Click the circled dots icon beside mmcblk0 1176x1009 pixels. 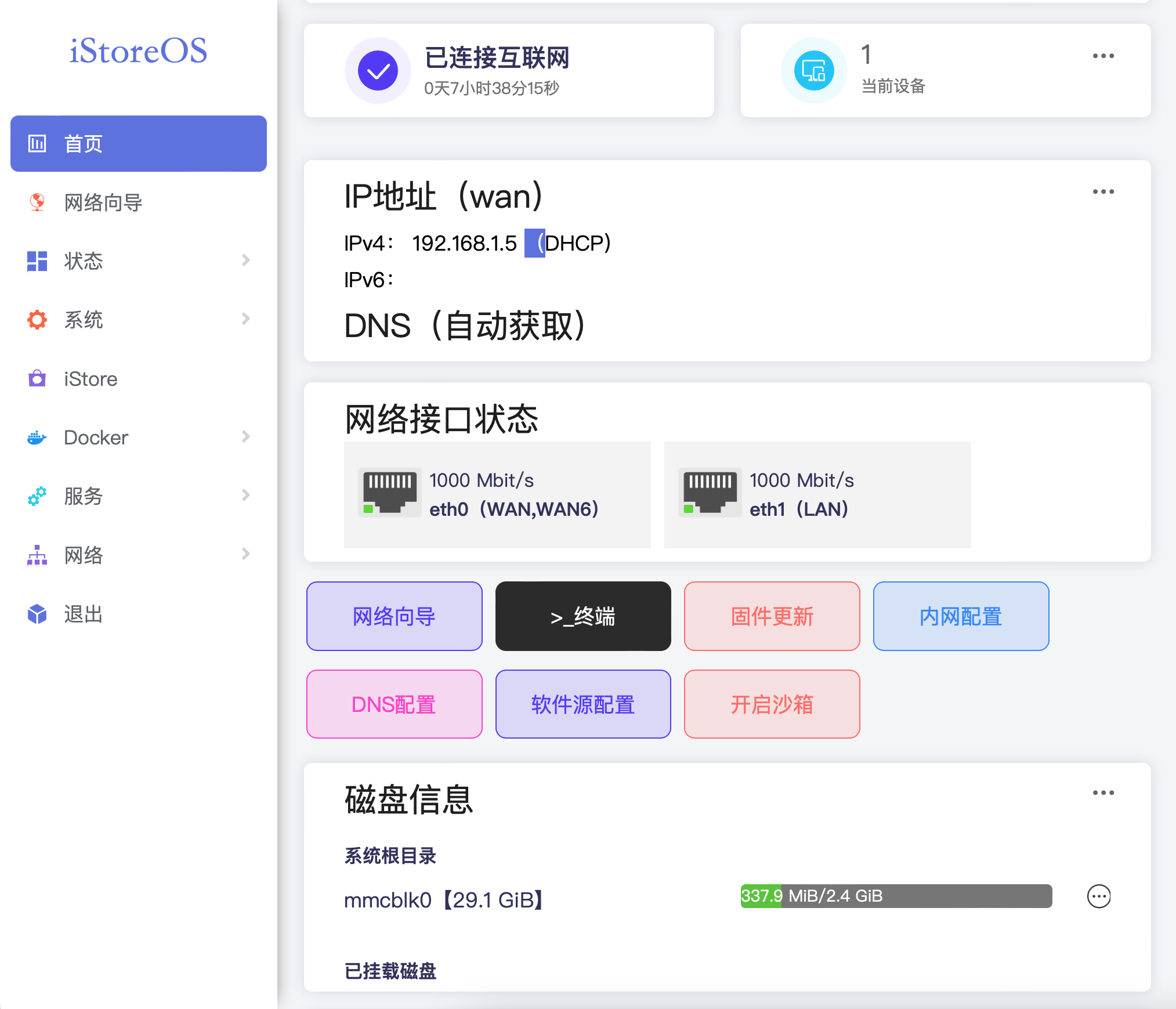(1099, 896)
